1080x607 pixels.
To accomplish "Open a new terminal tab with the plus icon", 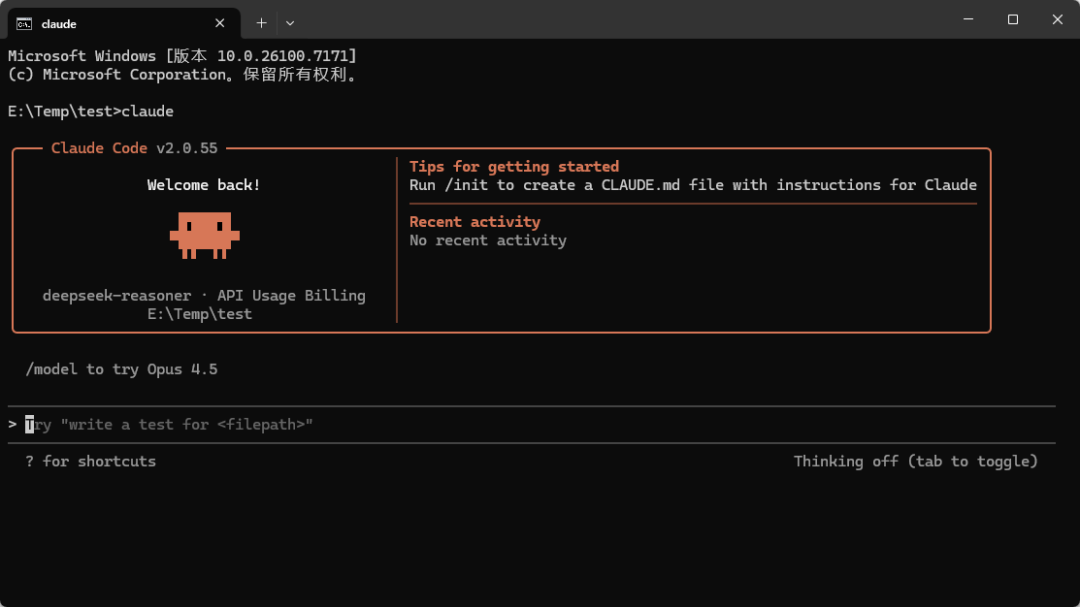I will point(260,22).
